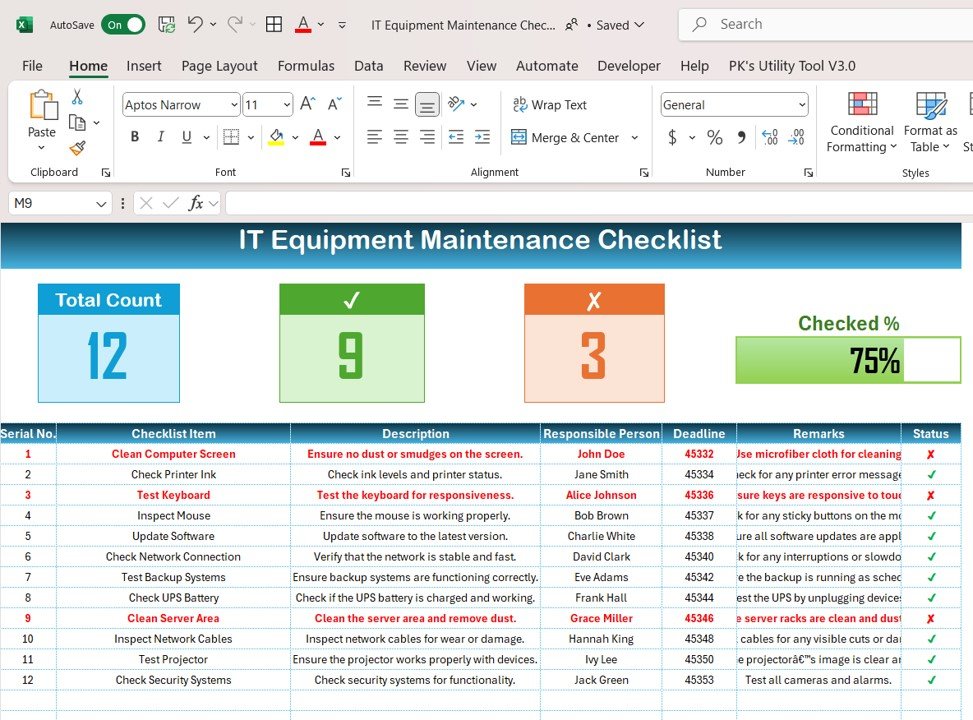This screenshot has height=720, width=973.
Task: Toggle Italic formatting
Action: (x=161, y=137)
